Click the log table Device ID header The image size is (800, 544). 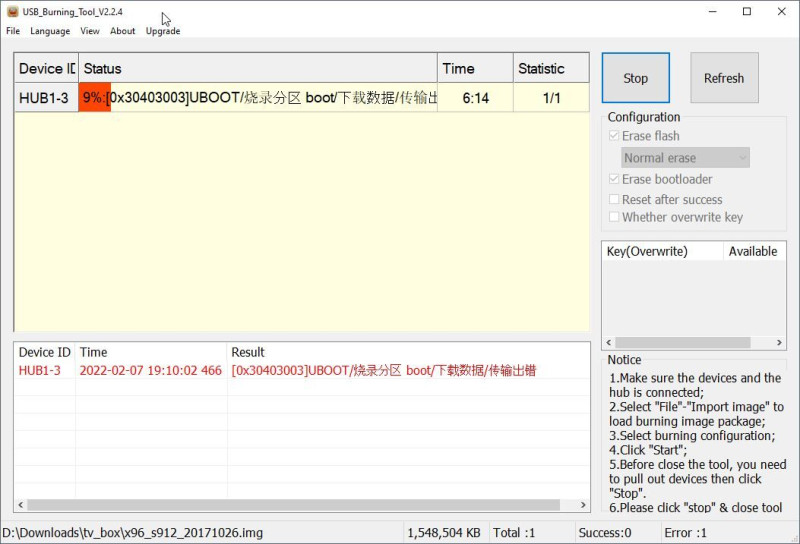45,352
